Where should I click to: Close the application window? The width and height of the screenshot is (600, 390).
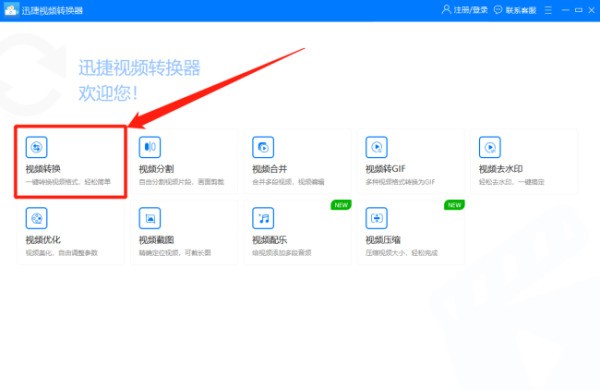click(592, 10)
